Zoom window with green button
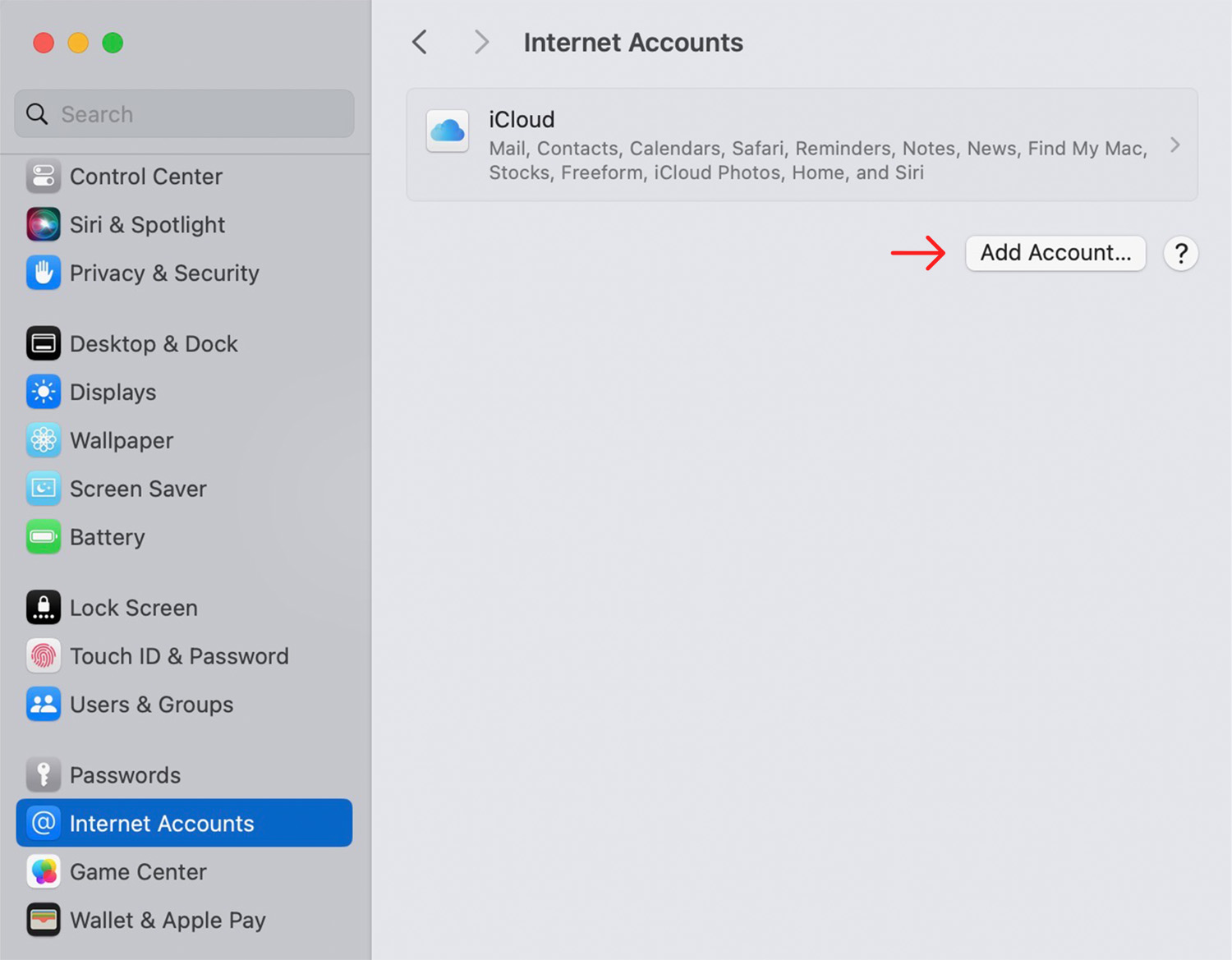 point(113,43)
